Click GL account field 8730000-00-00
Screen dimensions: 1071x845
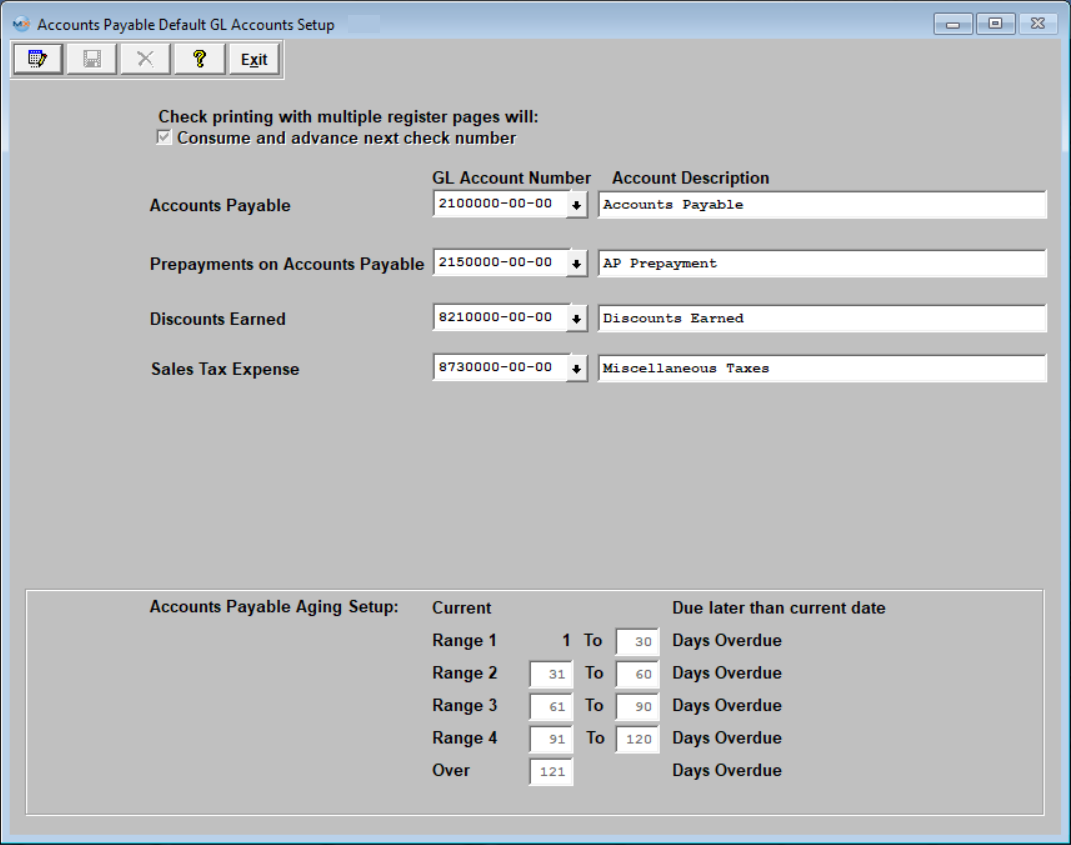coord(499,368)
